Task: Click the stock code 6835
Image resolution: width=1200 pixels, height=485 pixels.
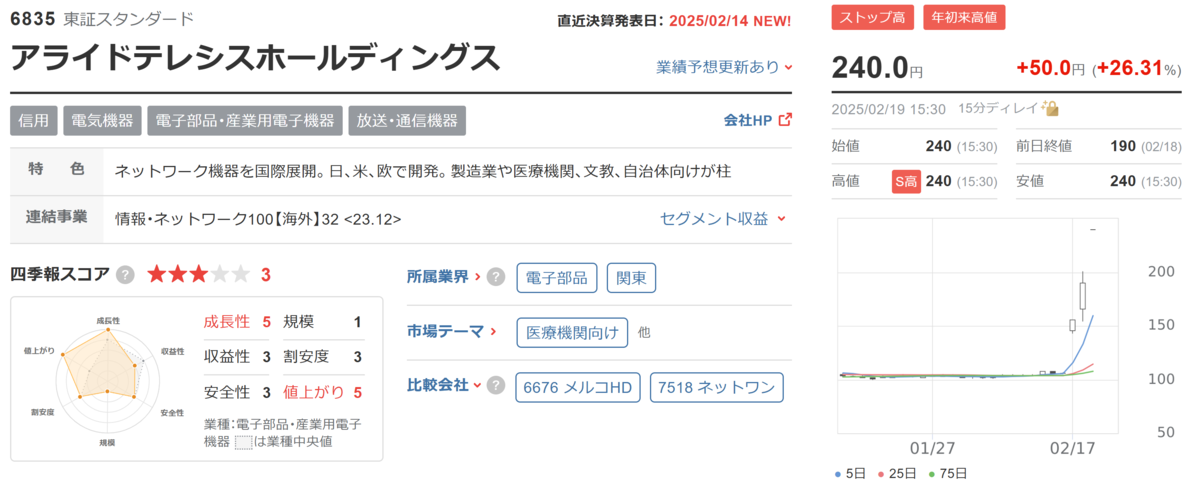Action: pyautogui.click(x=31, y=19)
